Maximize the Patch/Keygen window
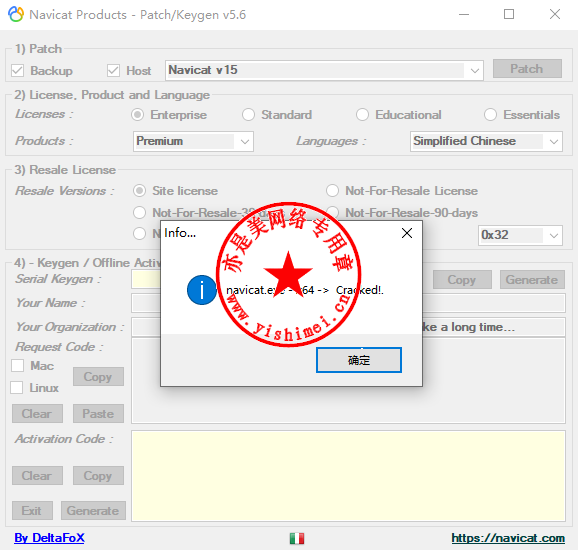578x550 pixels. 509,14
